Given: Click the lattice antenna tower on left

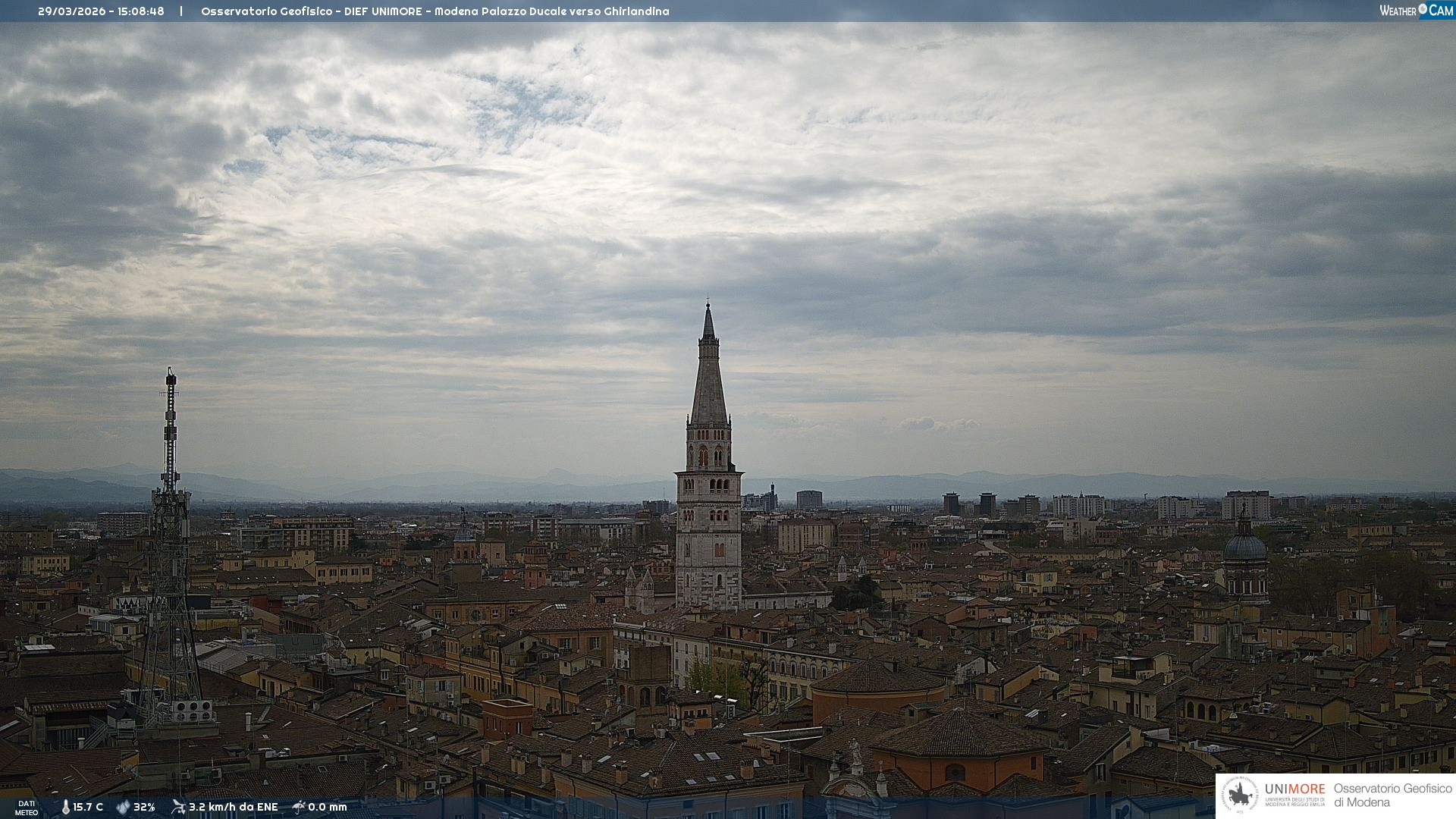Looking at the screenshot, I should click(x=170, y=531).
